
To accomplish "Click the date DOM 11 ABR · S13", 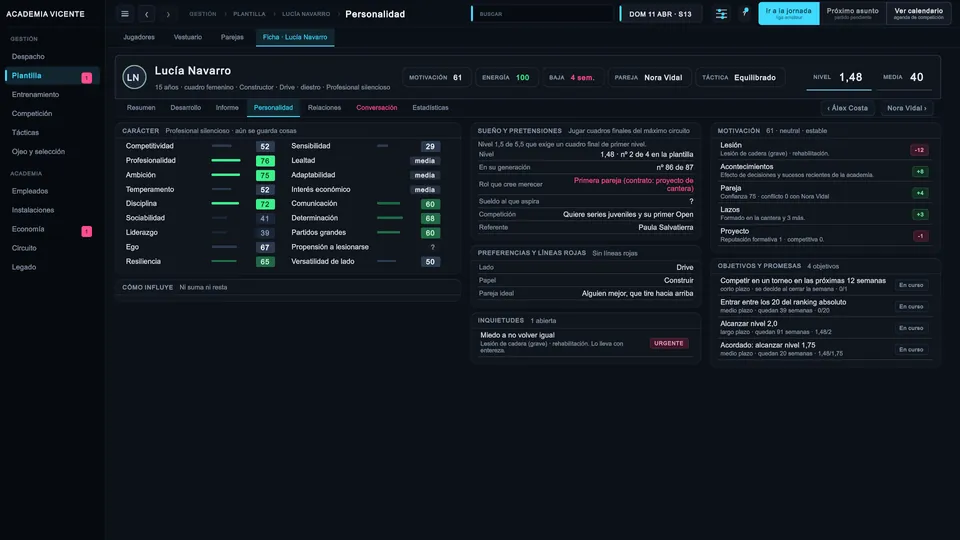I will [x=660, y=14].
